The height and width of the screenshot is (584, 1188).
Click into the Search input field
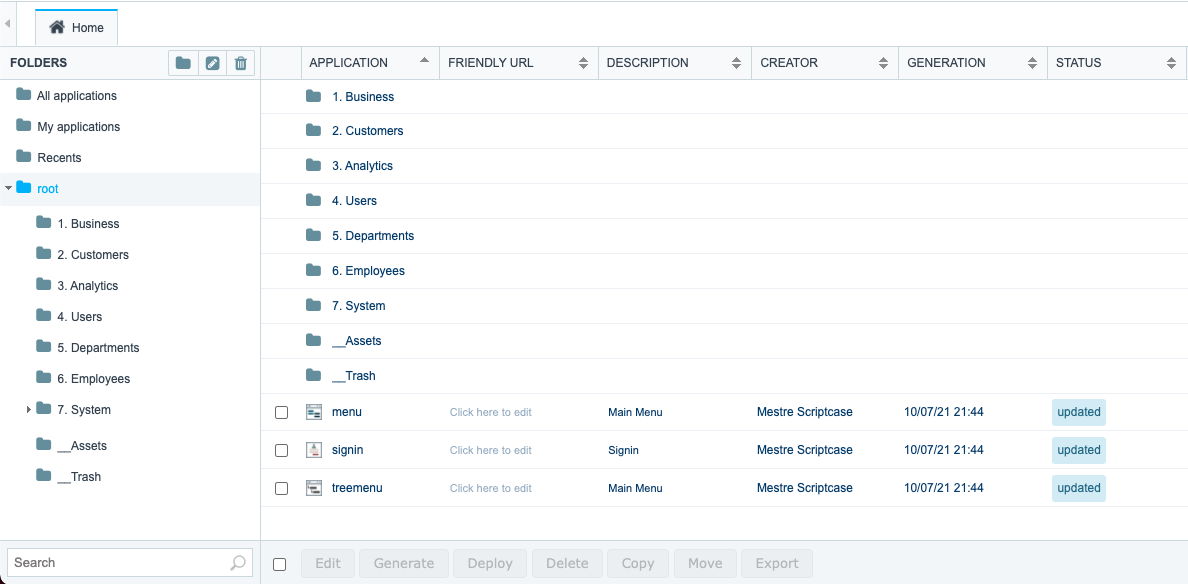pos(130,563)
